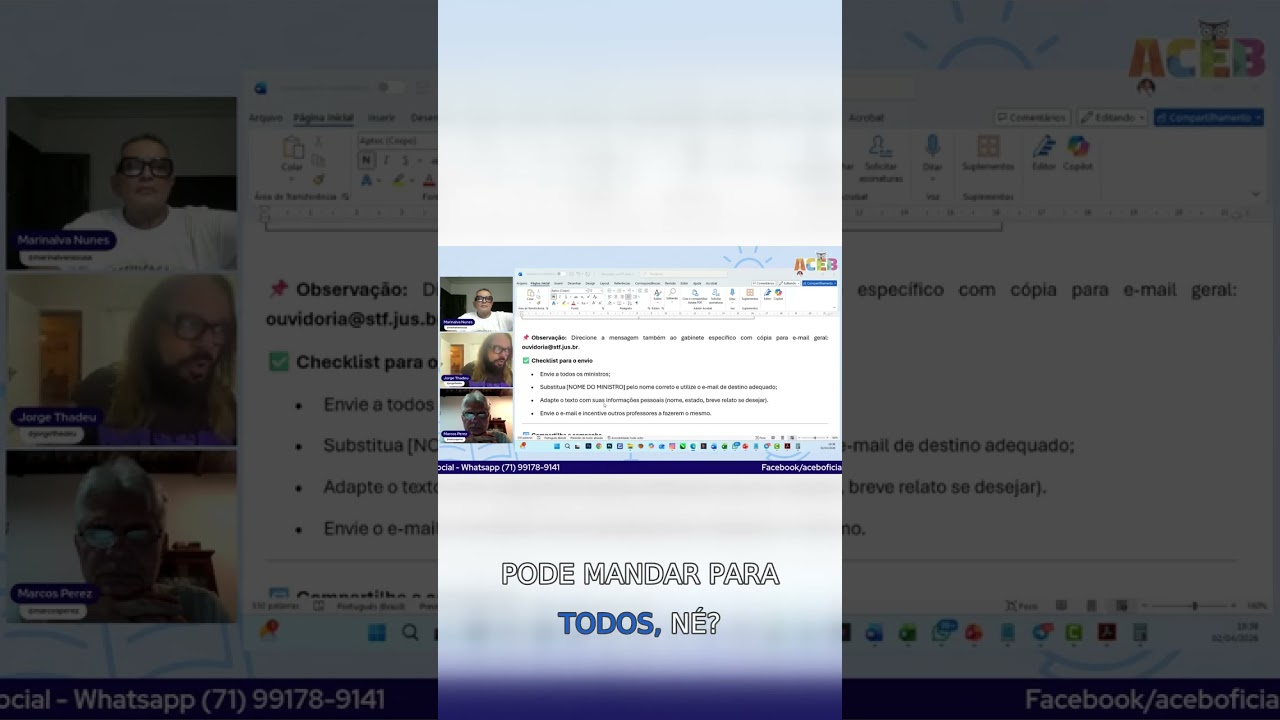Click the Compartilhamento share button

pyautogui.click(x=819, y=283)
